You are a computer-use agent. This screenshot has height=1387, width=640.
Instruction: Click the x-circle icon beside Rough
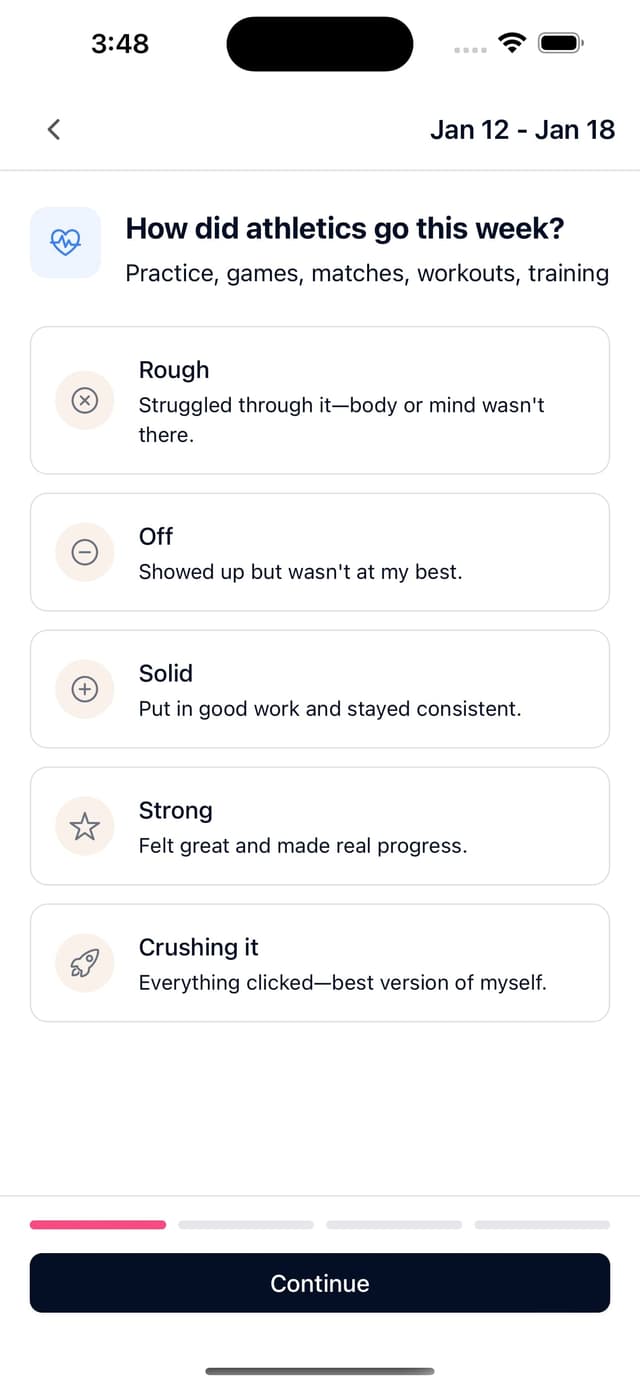85,400
